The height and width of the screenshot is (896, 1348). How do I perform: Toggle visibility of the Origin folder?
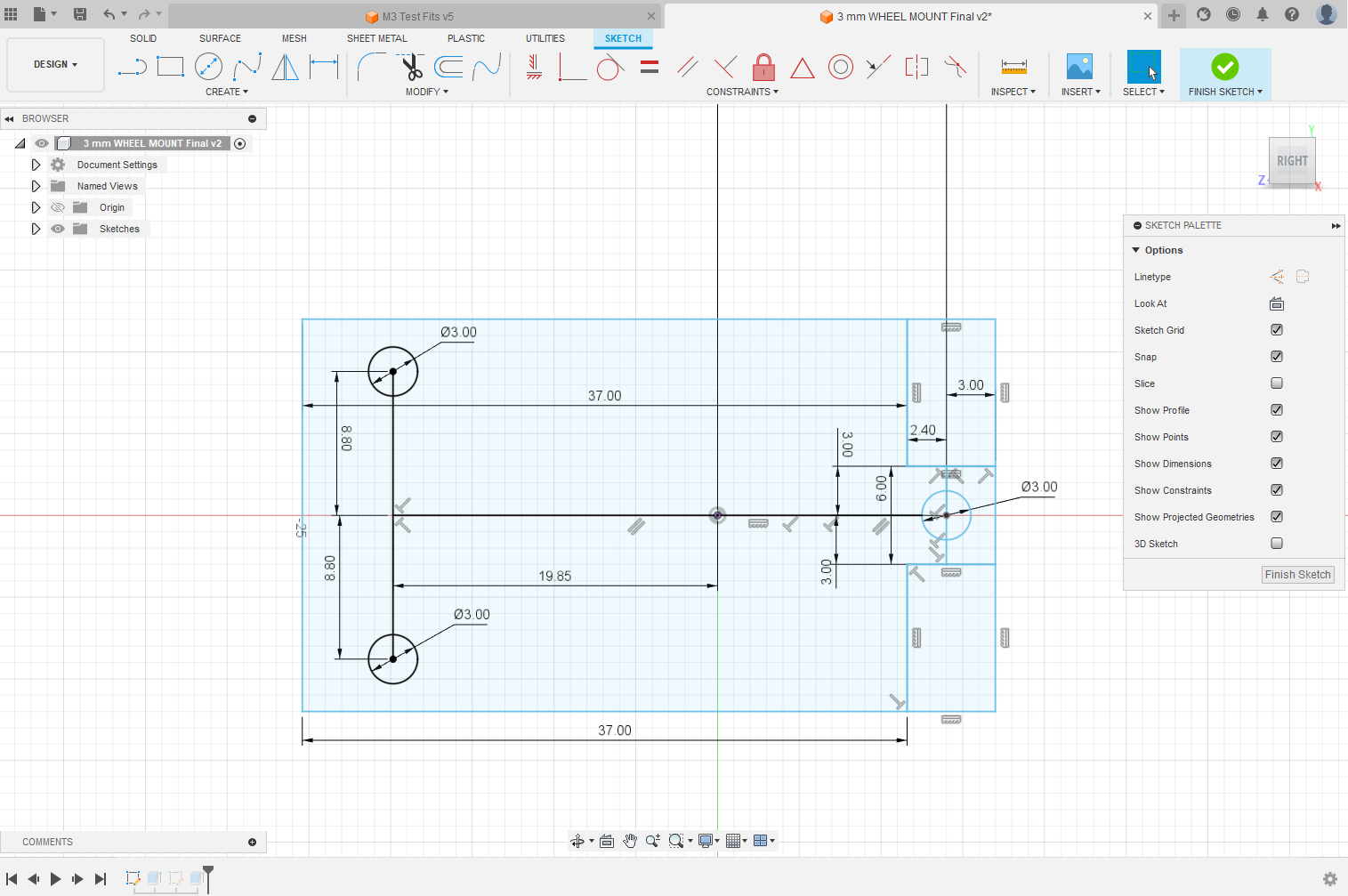pos(58,207)
